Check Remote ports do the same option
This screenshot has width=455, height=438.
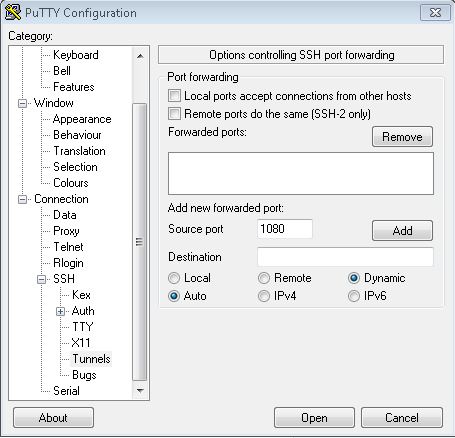[x=174, y=114]
